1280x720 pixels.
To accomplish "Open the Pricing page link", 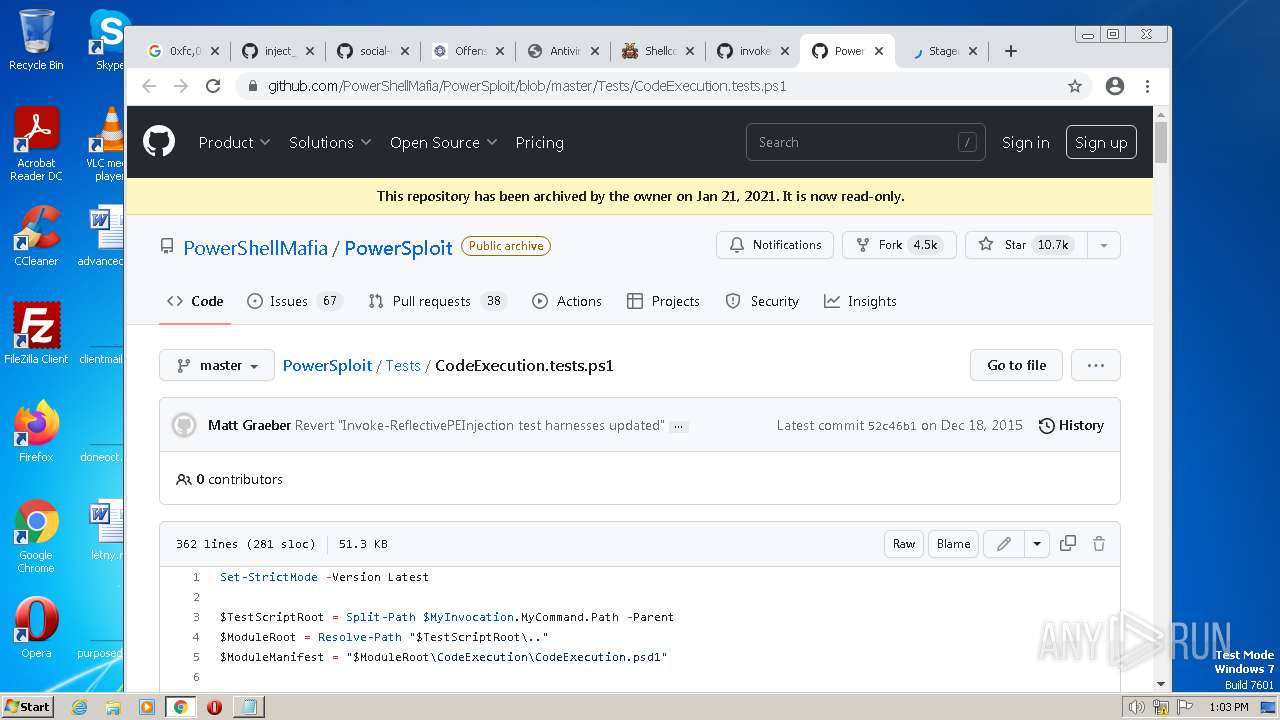I will [x=539, y=142].
